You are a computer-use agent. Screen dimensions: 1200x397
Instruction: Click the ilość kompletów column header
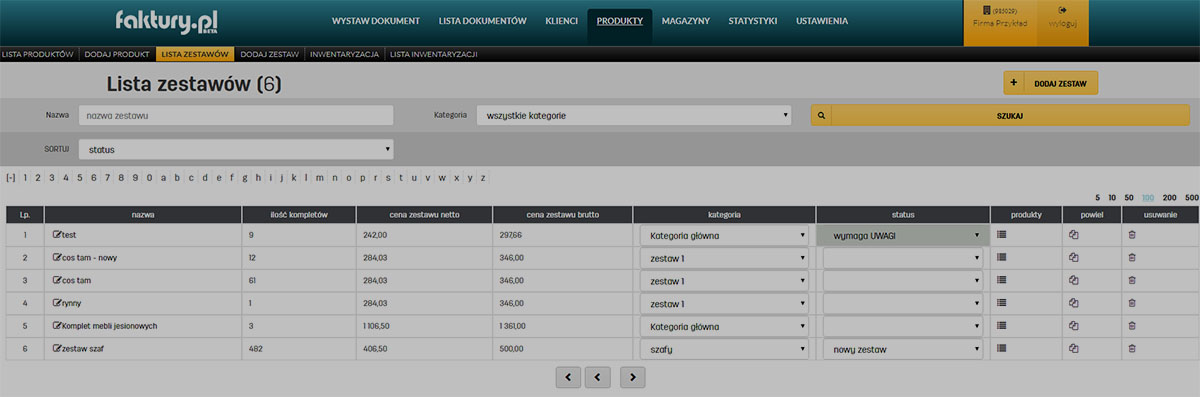pyautogui.click(x=299, y=214)
